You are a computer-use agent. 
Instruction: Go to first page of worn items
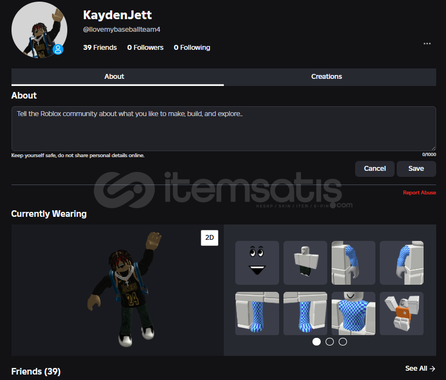tap(316, 342)
